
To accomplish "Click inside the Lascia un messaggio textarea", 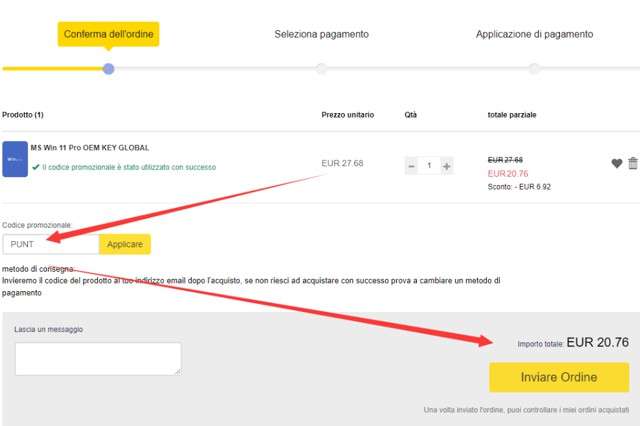I will click(x=97, y=358).
